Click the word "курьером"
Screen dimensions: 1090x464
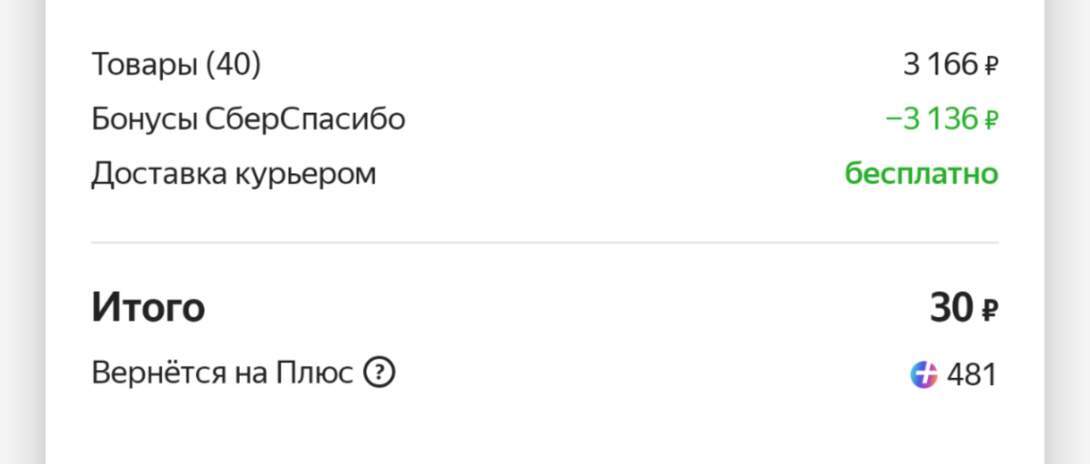[305, 174]
